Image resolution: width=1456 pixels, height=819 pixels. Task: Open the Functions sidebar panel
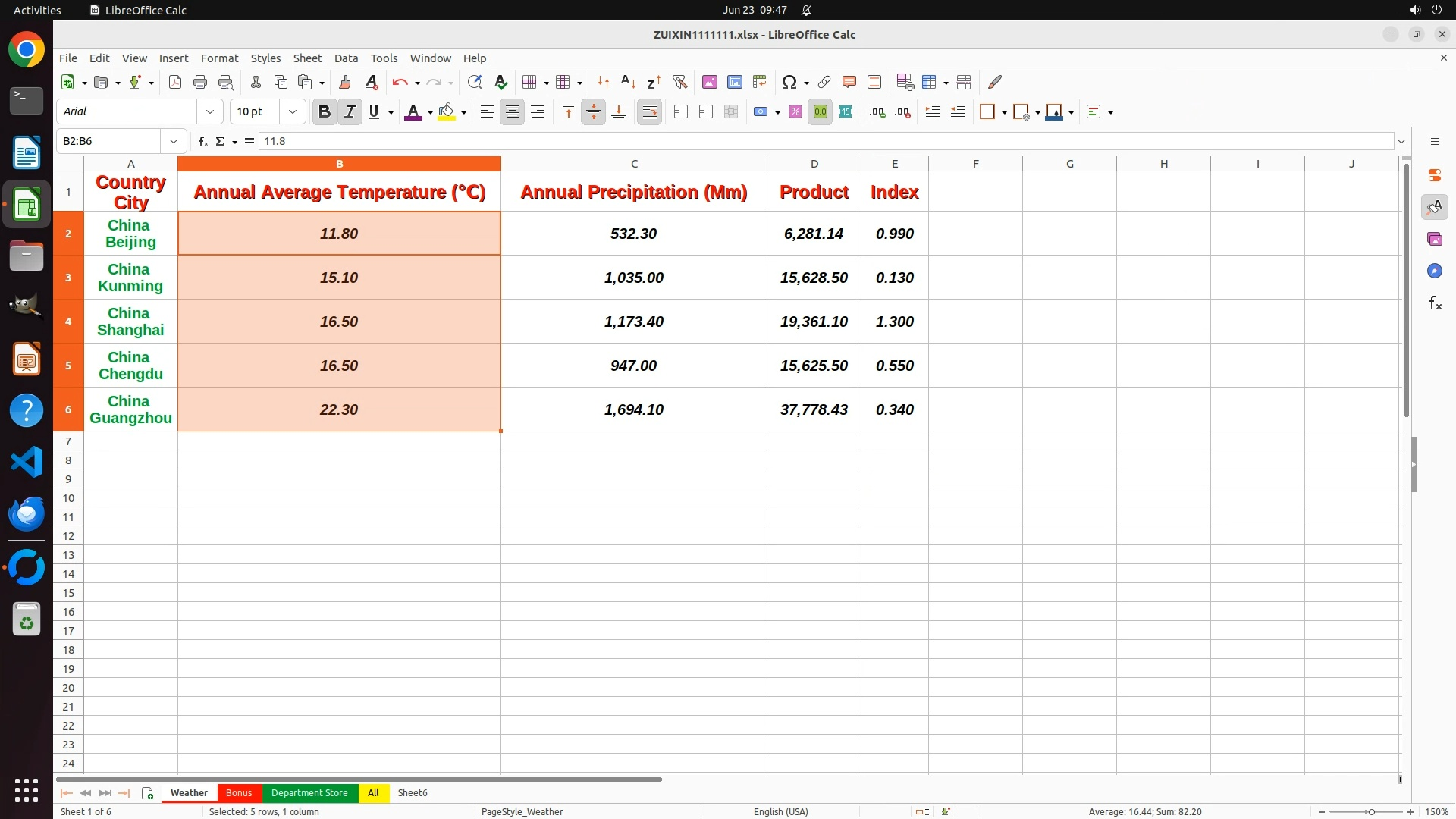[1434, 303]
